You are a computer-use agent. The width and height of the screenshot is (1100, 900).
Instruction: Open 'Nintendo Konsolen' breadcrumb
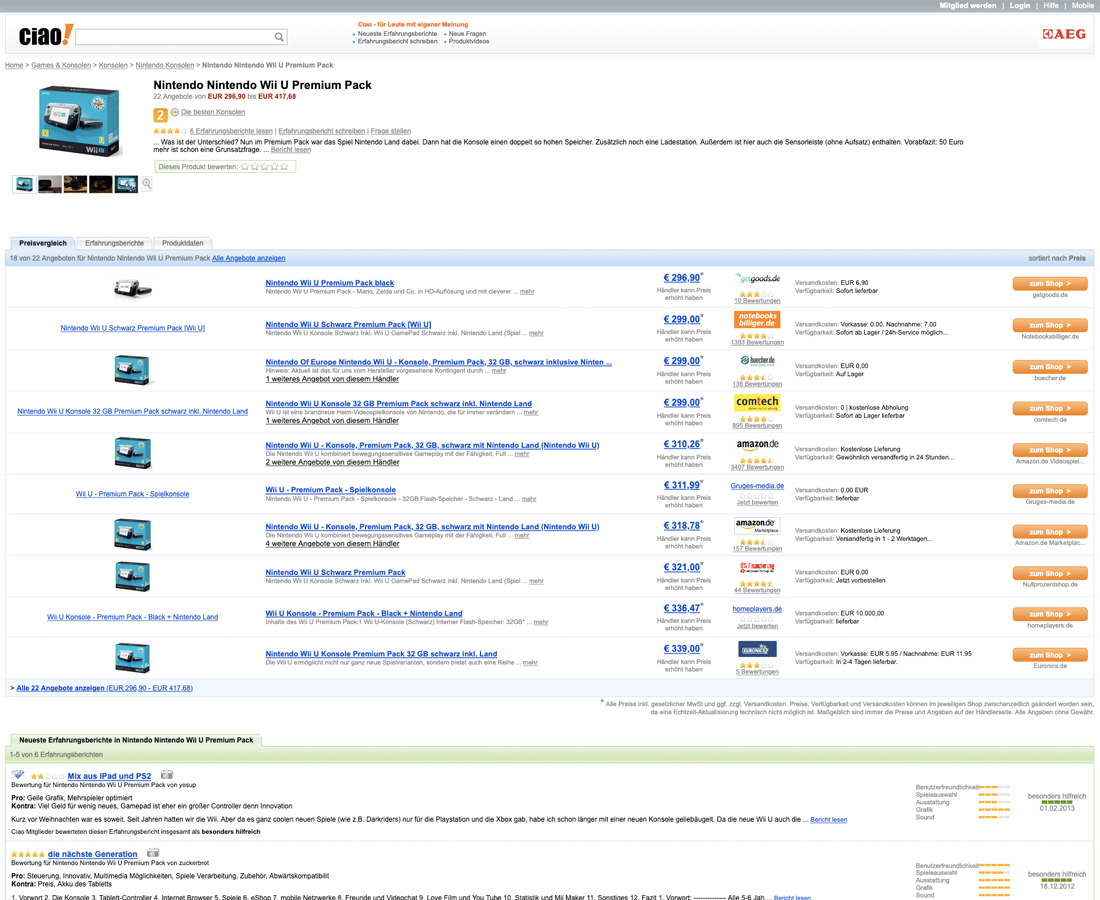[x=165, y=65]
